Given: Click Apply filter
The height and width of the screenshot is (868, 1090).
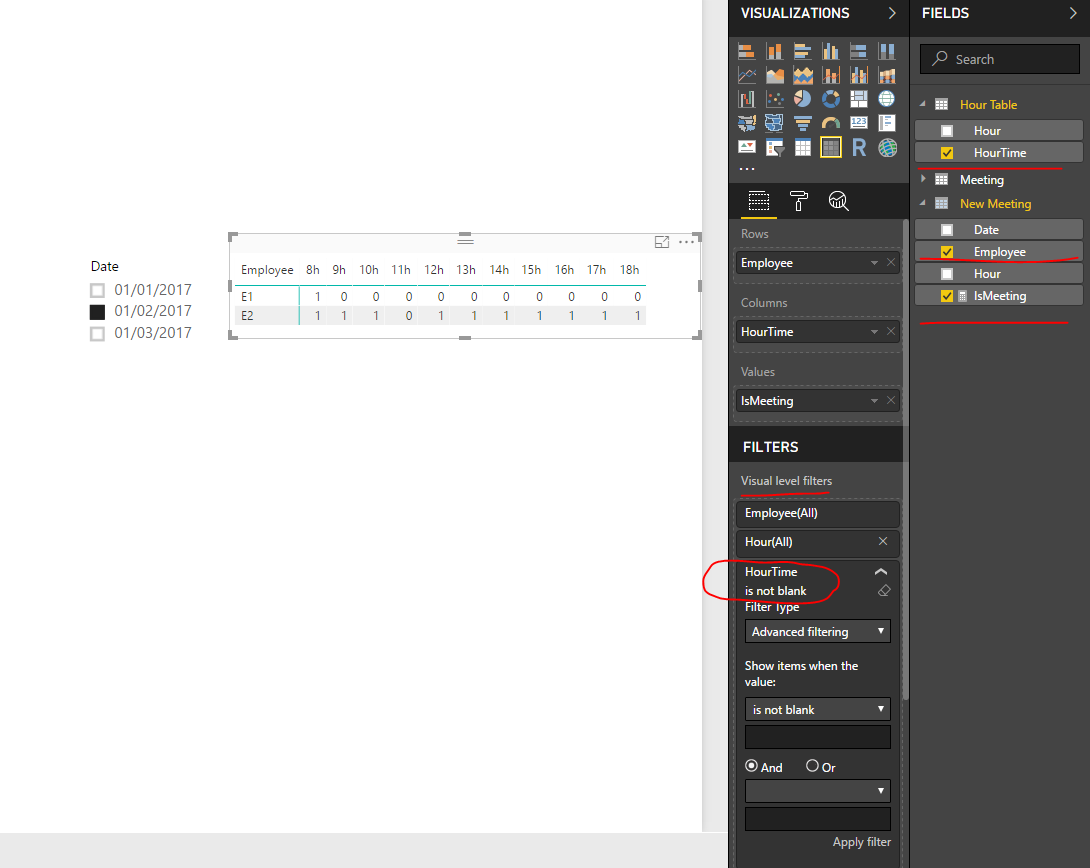Looking at the screenshot, I should 861,842.
